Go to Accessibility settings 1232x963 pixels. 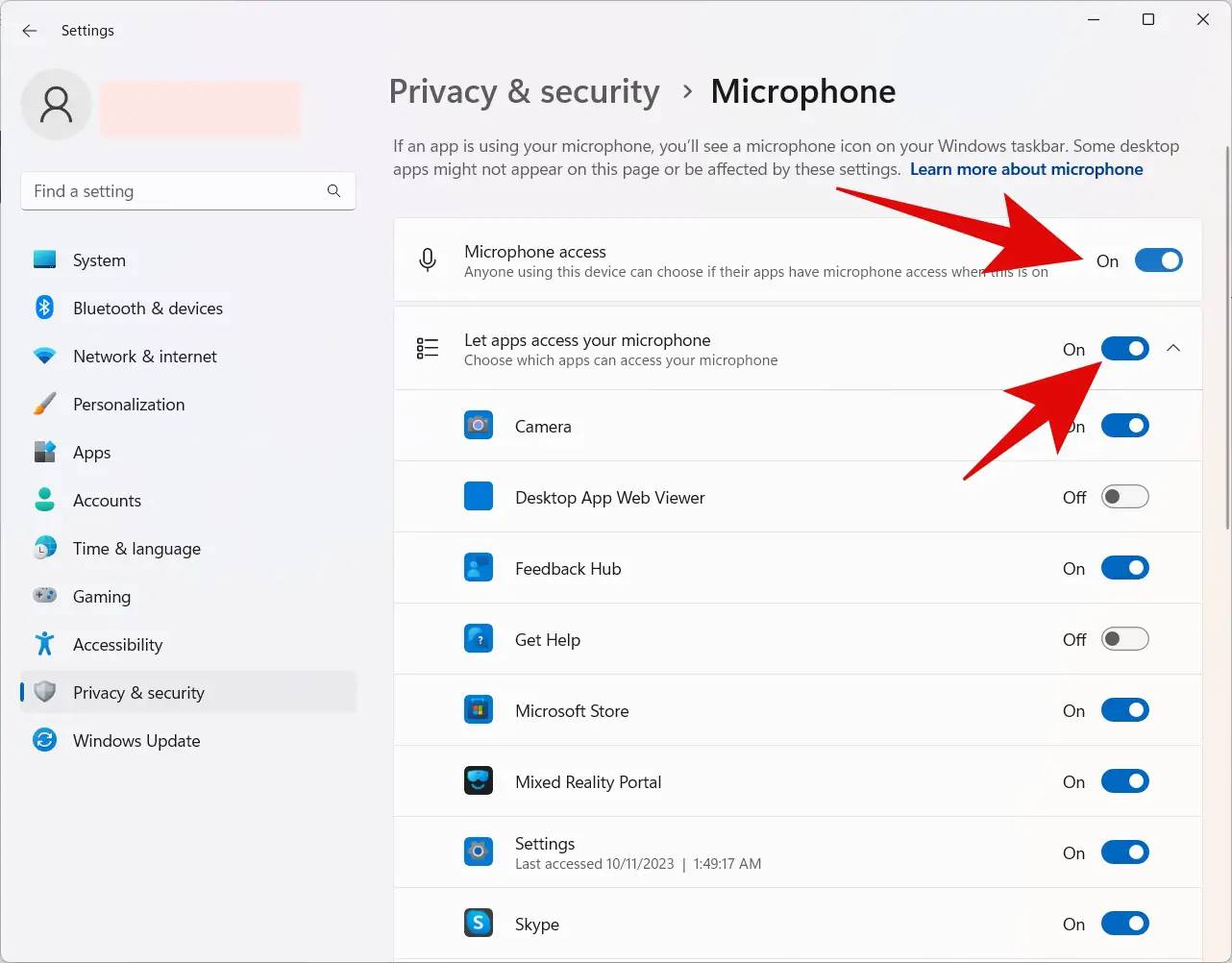tap(188, 645)
